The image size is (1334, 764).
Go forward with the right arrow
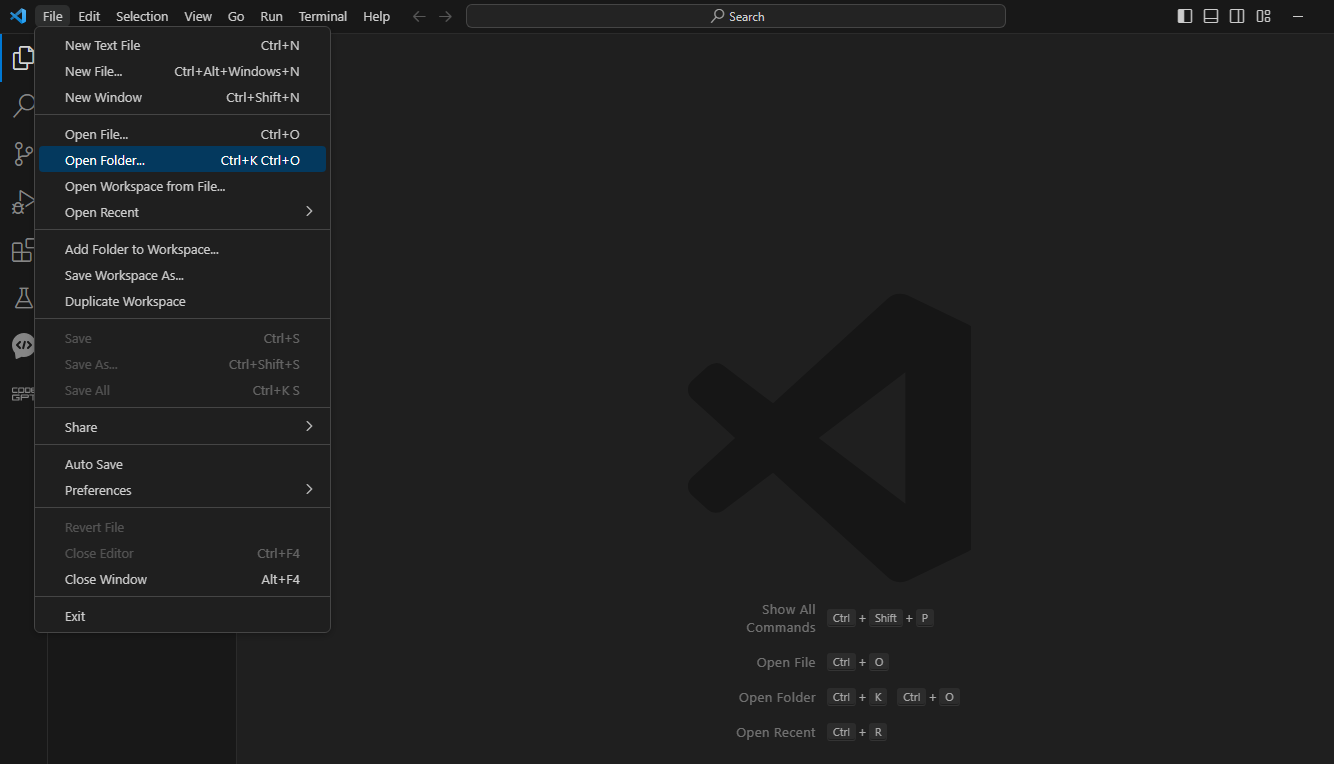click(445, 16)
